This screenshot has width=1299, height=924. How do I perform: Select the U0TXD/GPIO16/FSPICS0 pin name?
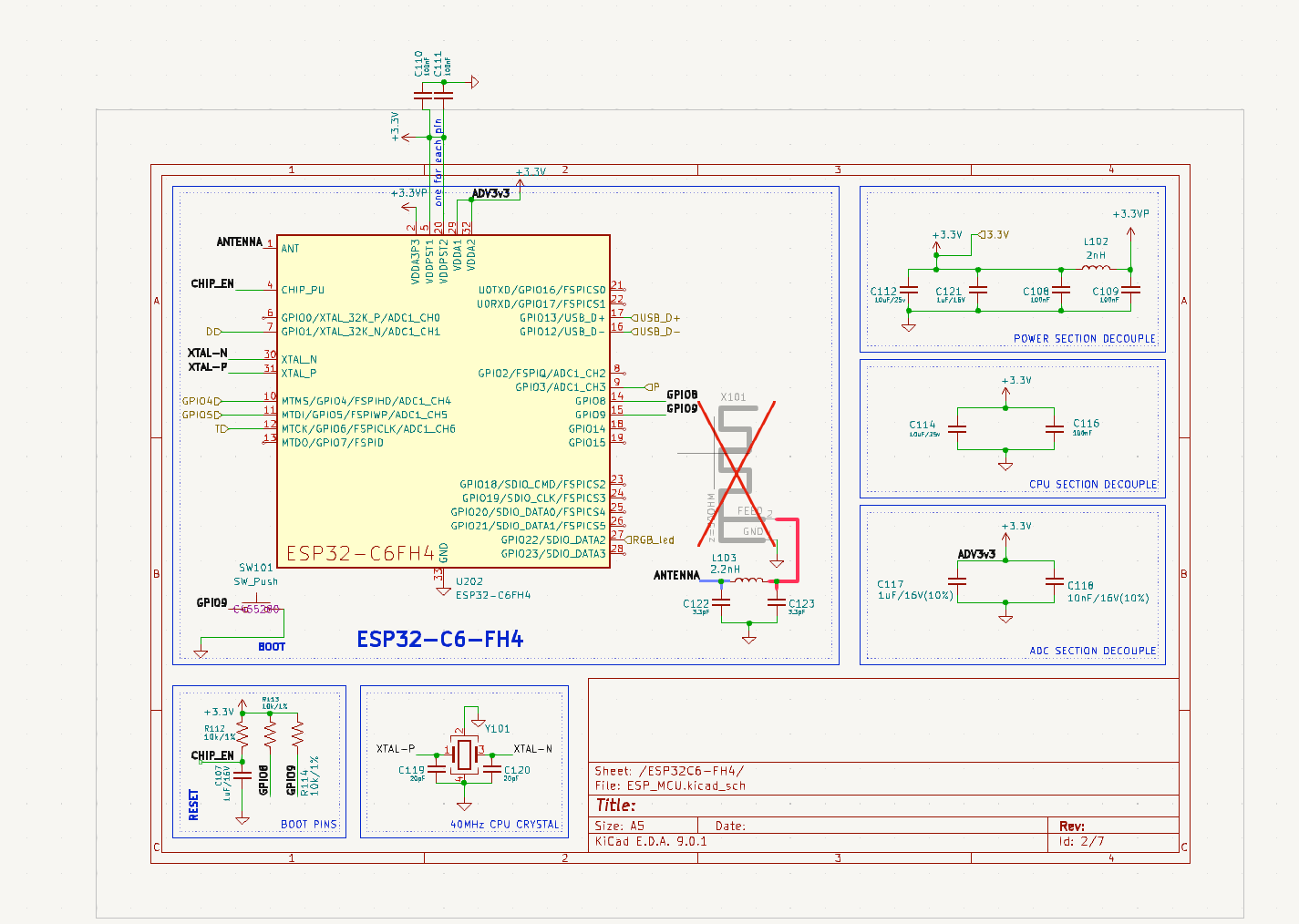pos(542,291)
